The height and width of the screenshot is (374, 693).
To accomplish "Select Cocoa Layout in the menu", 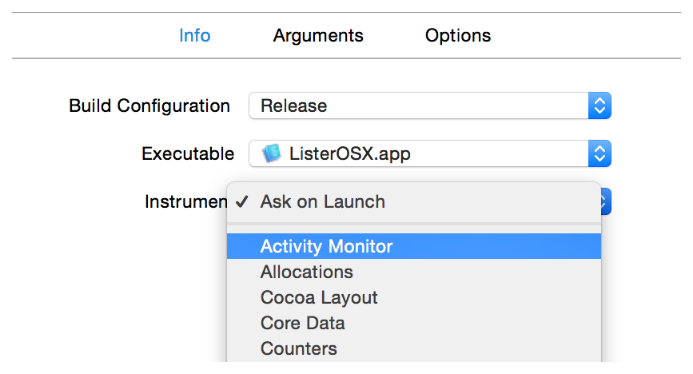I will tap(414, 298).
